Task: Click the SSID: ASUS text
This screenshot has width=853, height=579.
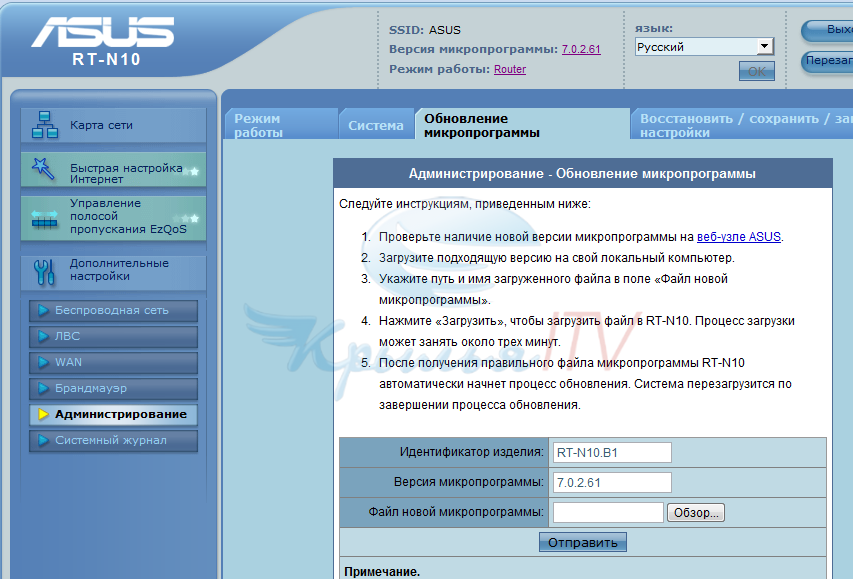Action: tap(425, 30)
